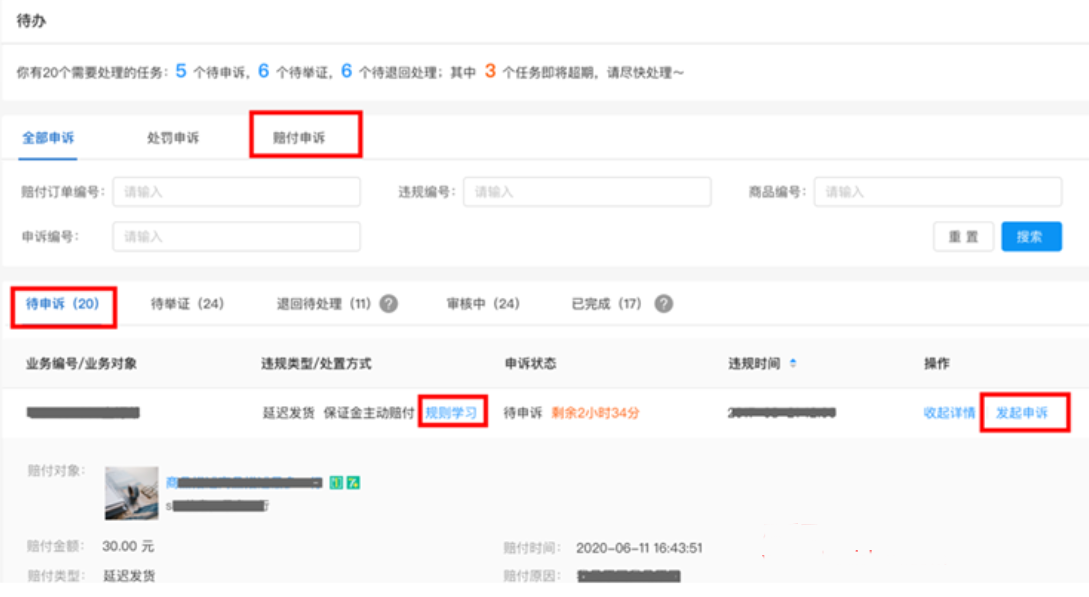This screenshot has width=1089, height=597.
Task: Click help icon next to 已完成 tab
Action: coord(663,304)
